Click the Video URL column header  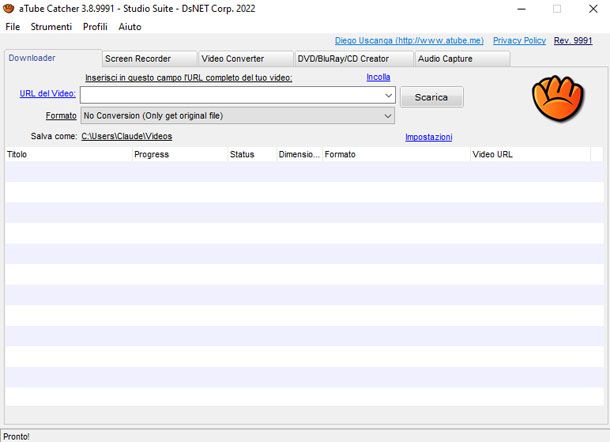point(531,154)
